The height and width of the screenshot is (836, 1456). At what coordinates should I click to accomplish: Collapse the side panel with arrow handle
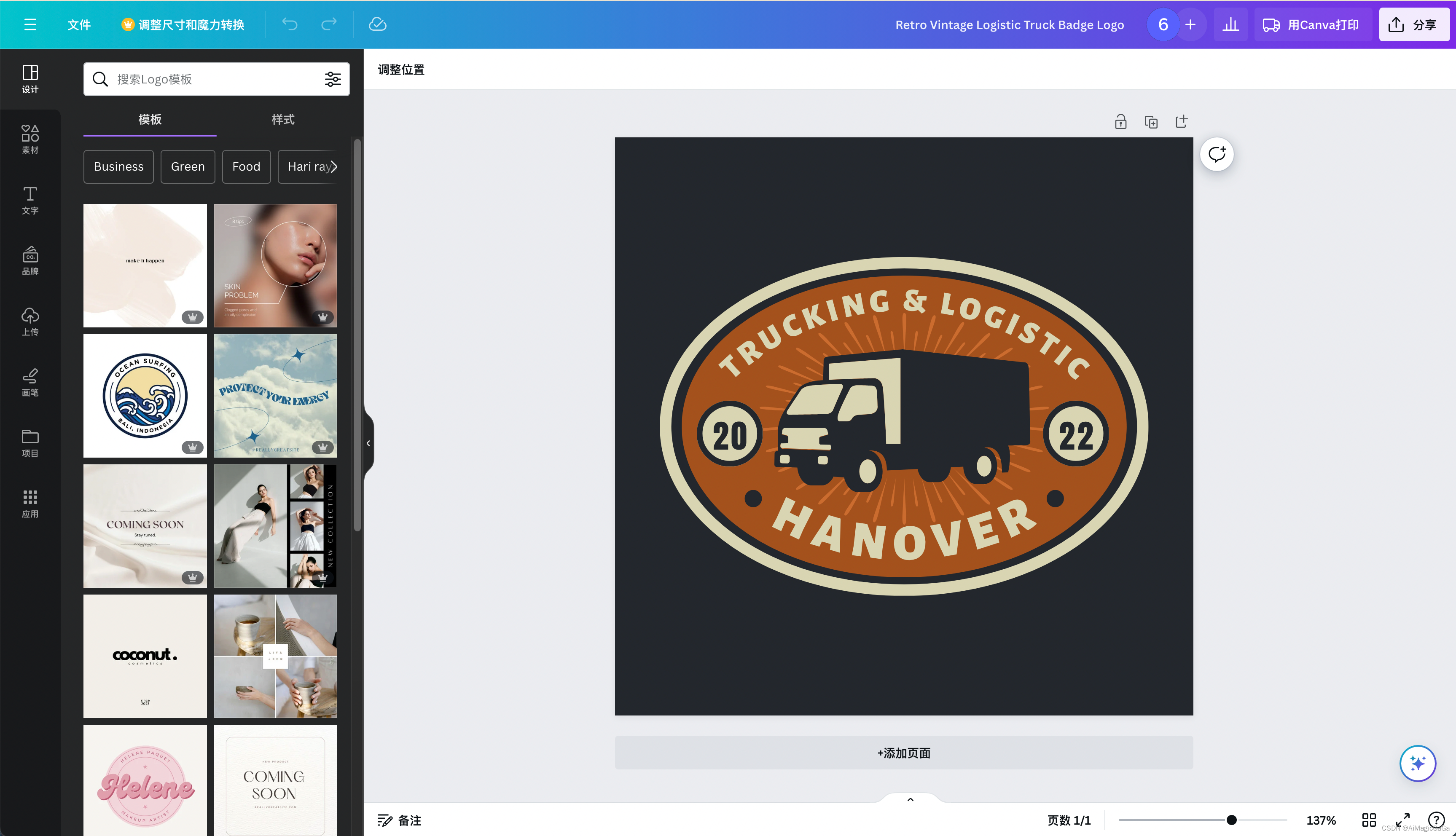click(x=368, y=443)
